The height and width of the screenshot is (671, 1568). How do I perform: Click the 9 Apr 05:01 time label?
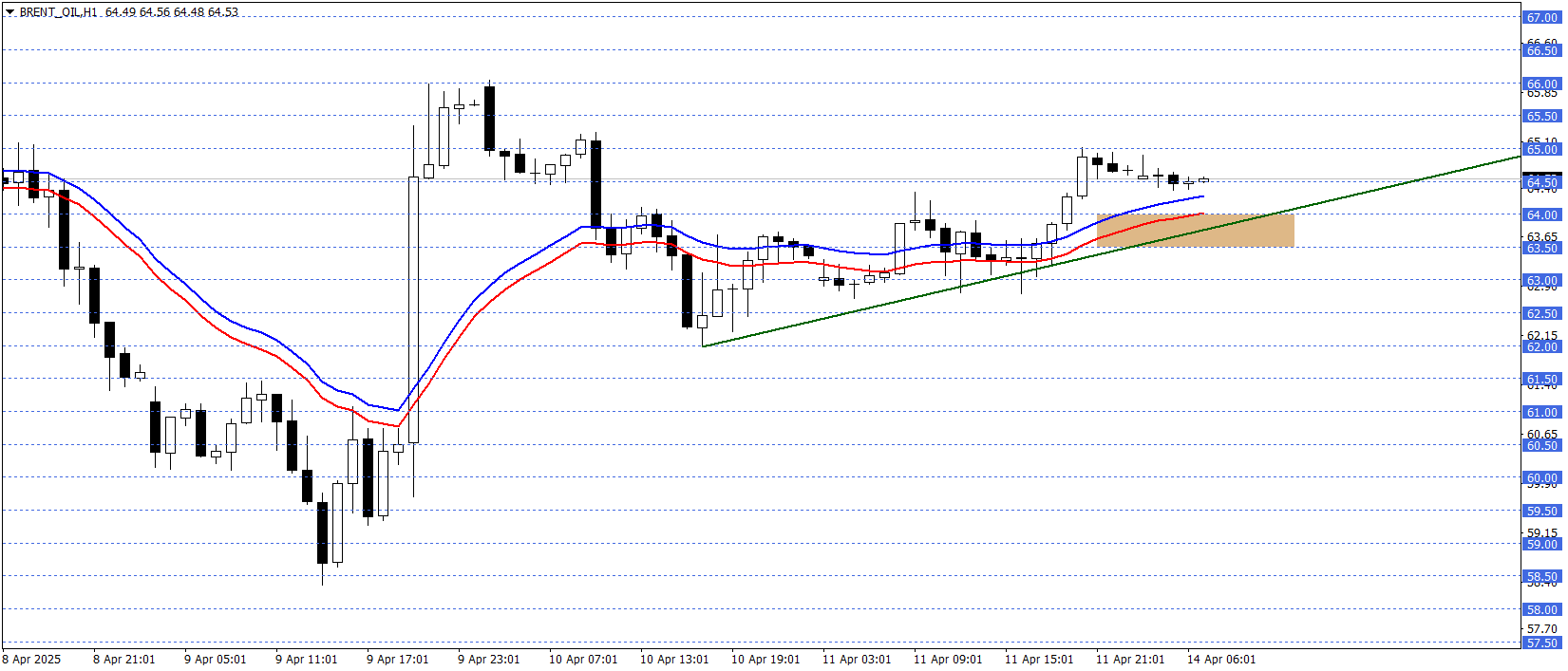215,660
